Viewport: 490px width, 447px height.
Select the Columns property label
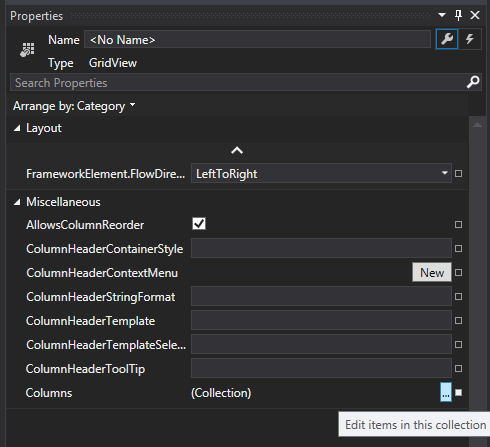coord(49,393)
